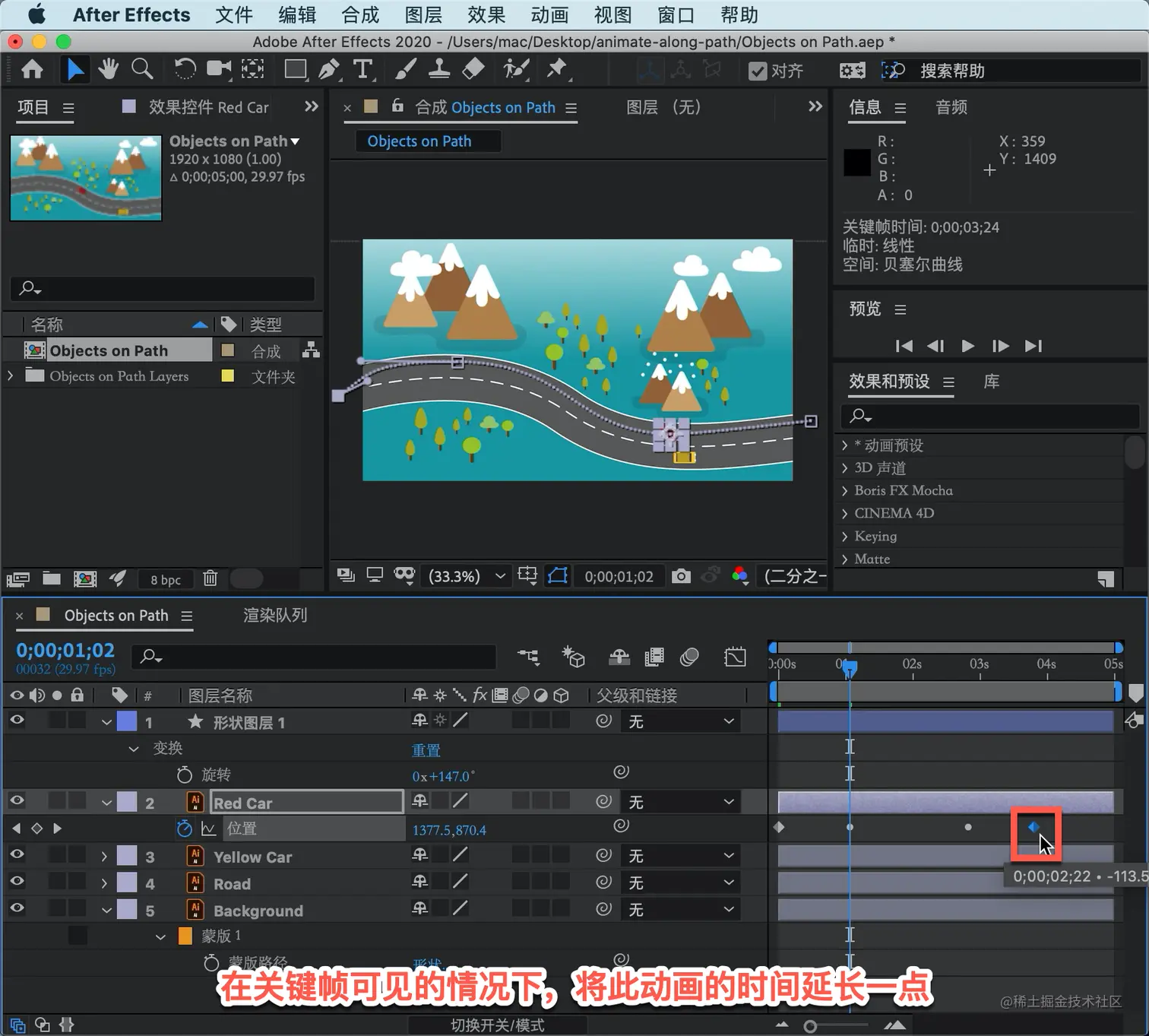Viewport: 1149px width, 1036px height.
Task: Expand the Keying effects category
Action: click(x=845, y=537)
